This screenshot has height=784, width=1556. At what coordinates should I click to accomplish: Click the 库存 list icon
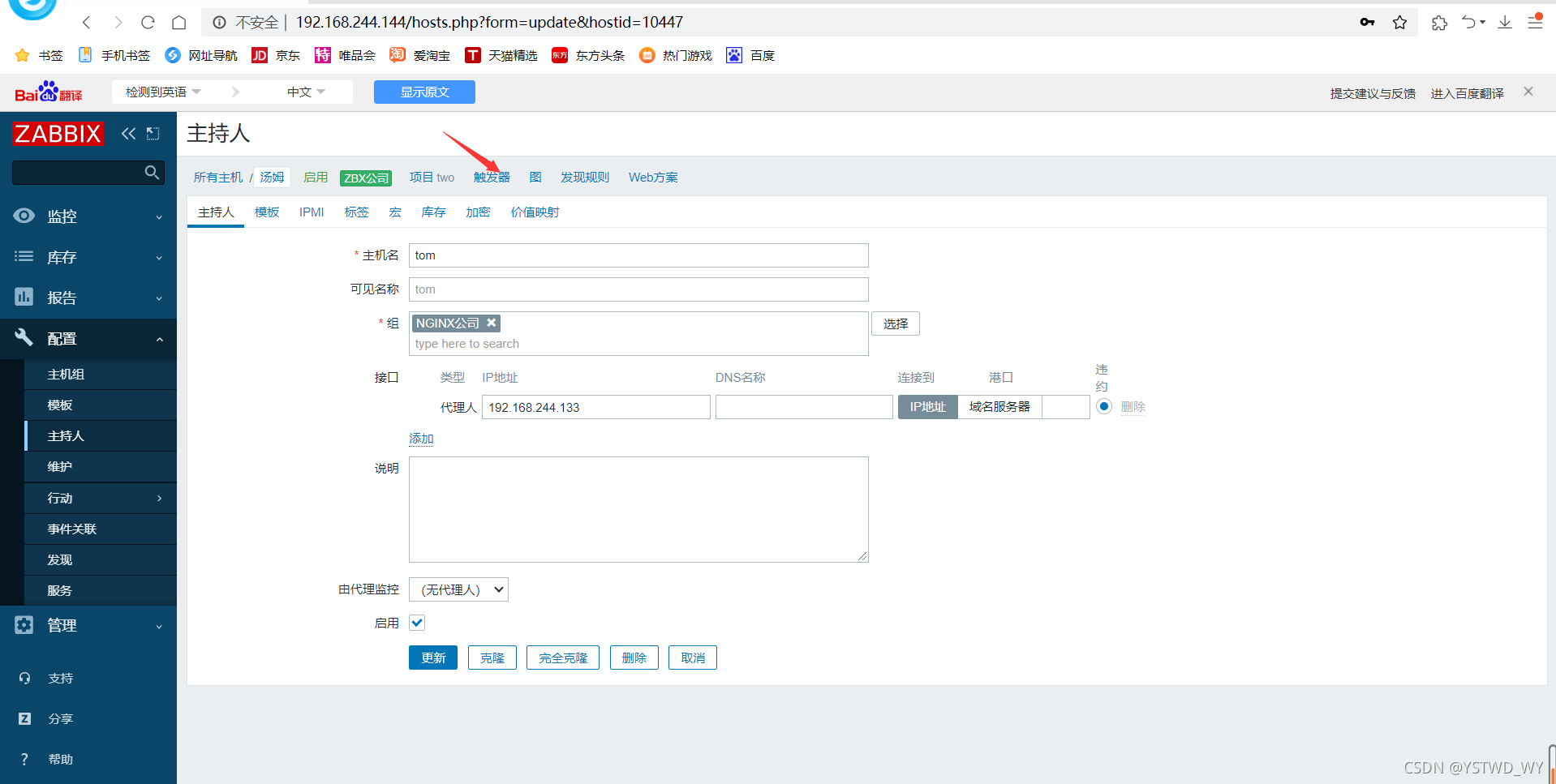(x=24, y=256)
